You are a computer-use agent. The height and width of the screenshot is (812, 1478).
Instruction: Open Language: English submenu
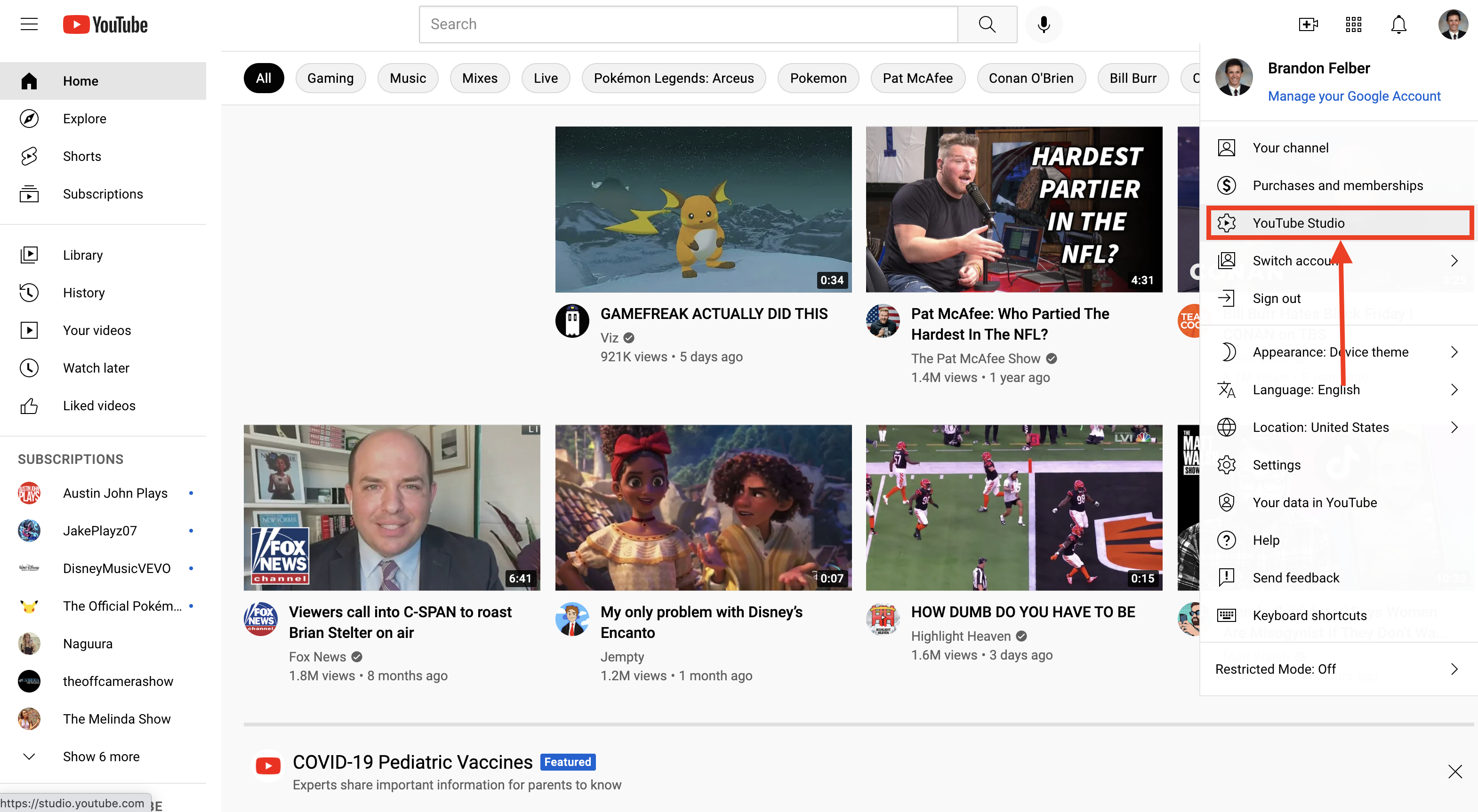pyautogui.click(x=1339, y=390)
